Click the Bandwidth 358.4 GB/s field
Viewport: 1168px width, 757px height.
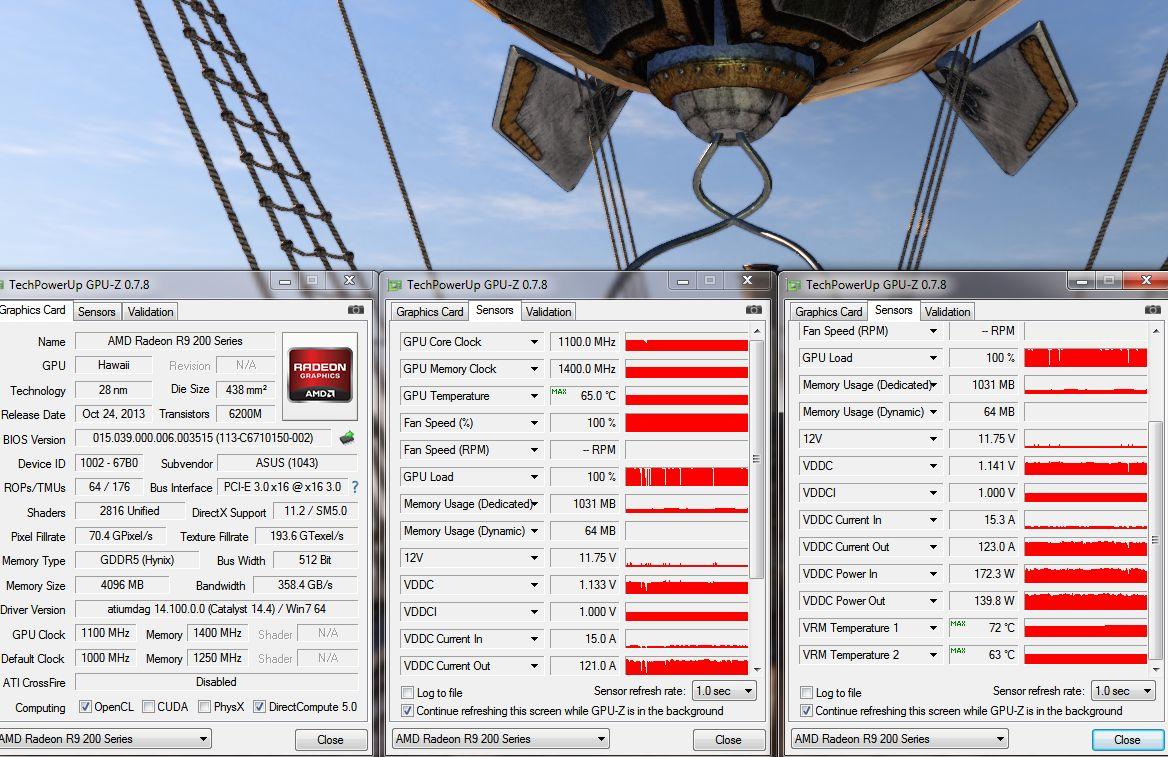click(x=305, y=585)
